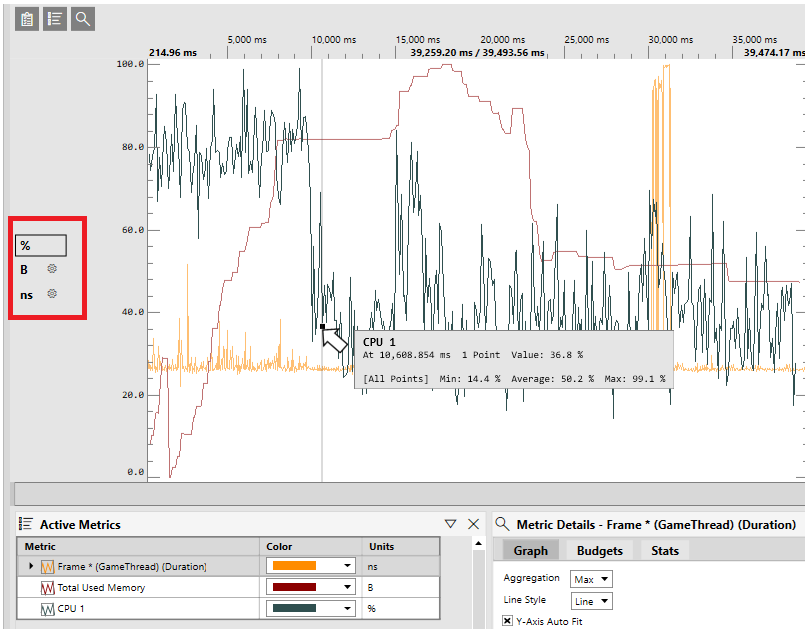
Task: Open the Active Metrics list toolbar icon
Action: (x=55, y=20)
